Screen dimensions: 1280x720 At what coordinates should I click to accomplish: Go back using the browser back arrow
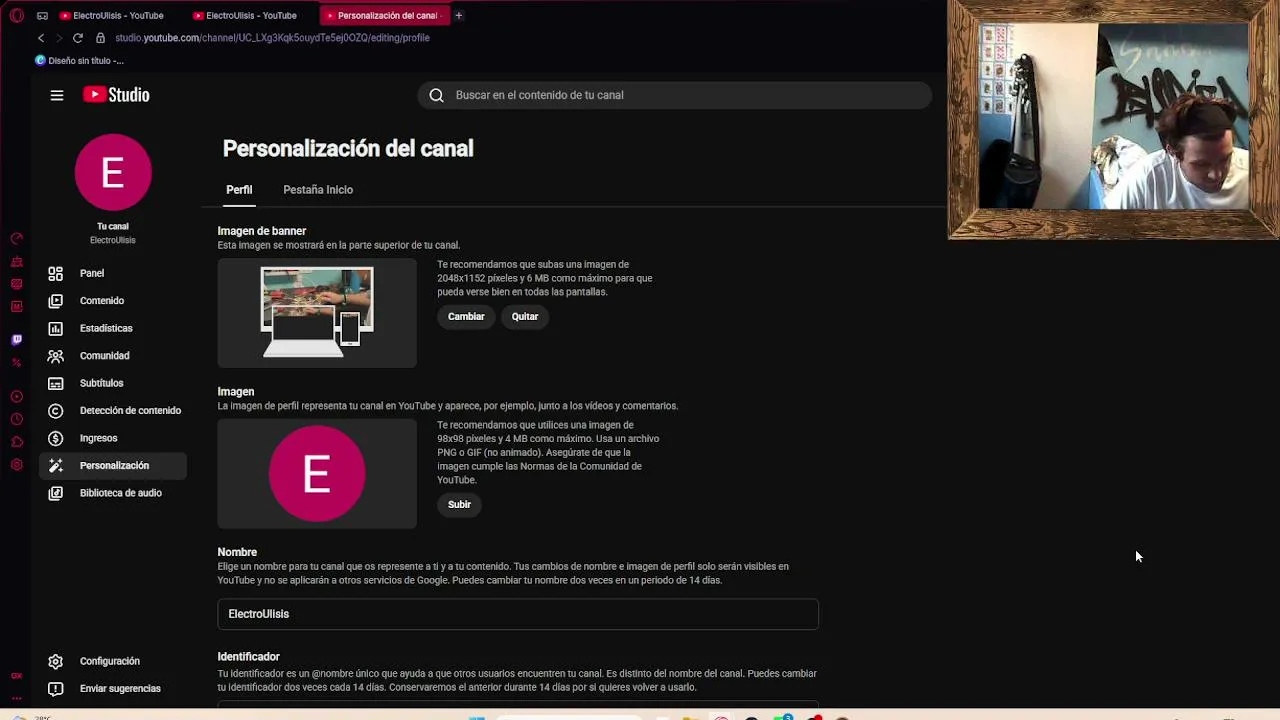pyautogui.click(x=41, y=38)
